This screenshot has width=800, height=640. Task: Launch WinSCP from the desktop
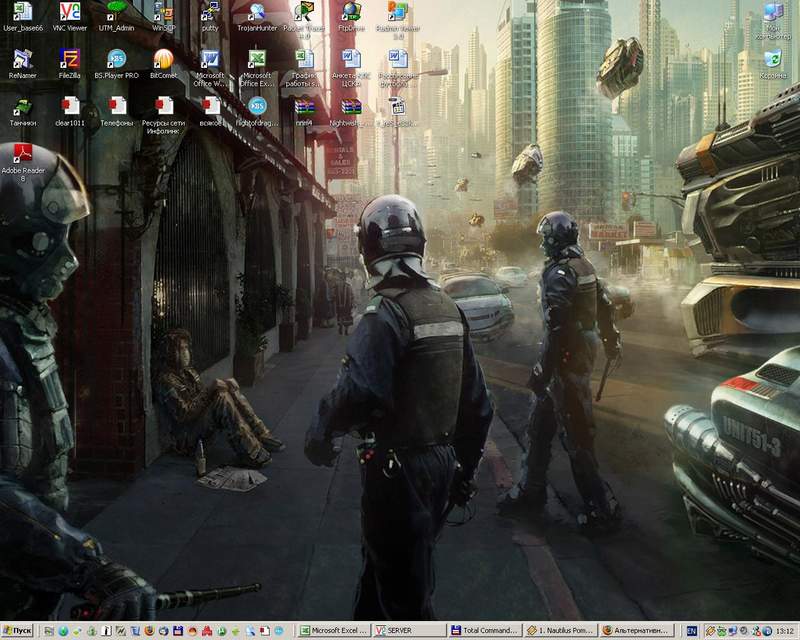[163, 17]
